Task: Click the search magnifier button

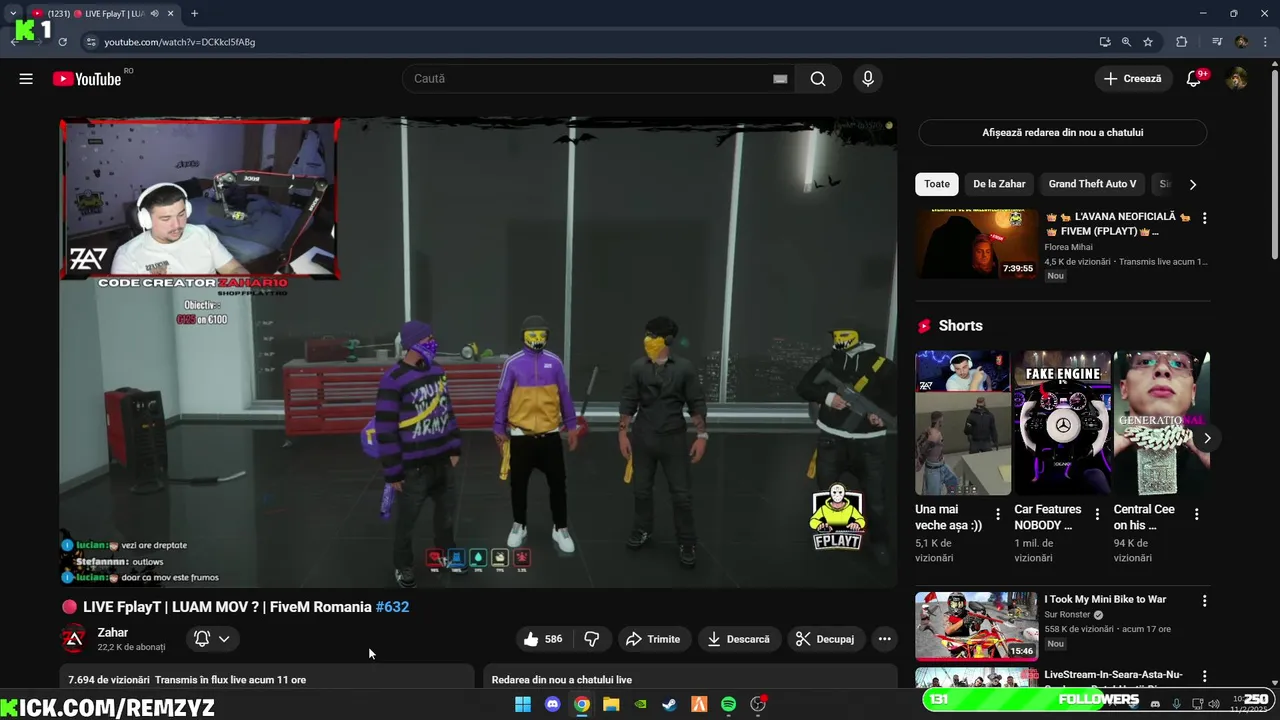Action: point(818,79)
